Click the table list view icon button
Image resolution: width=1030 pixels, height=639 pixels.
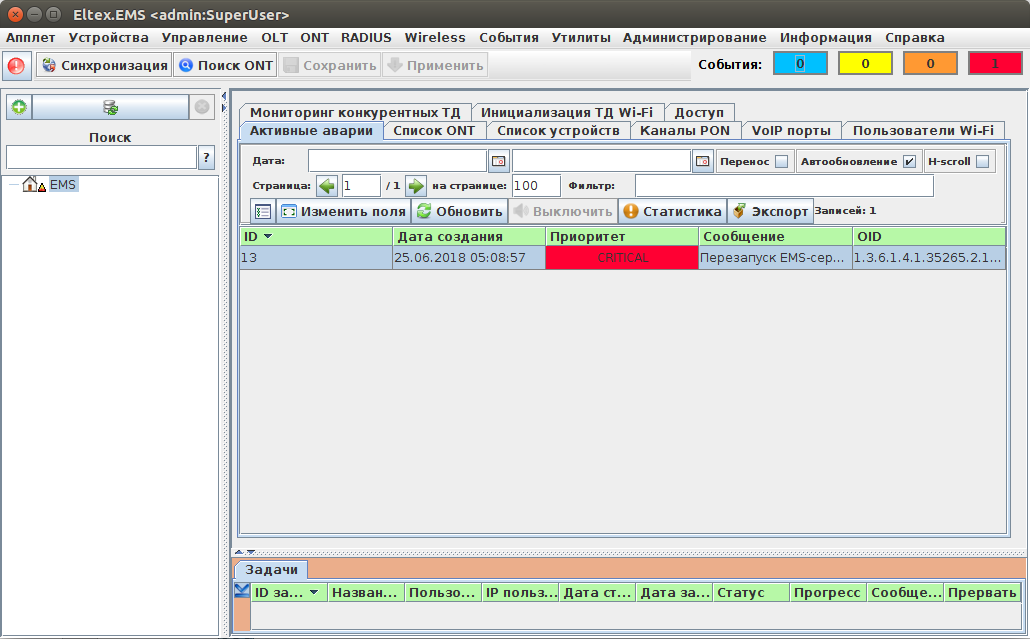coord(263,211)
